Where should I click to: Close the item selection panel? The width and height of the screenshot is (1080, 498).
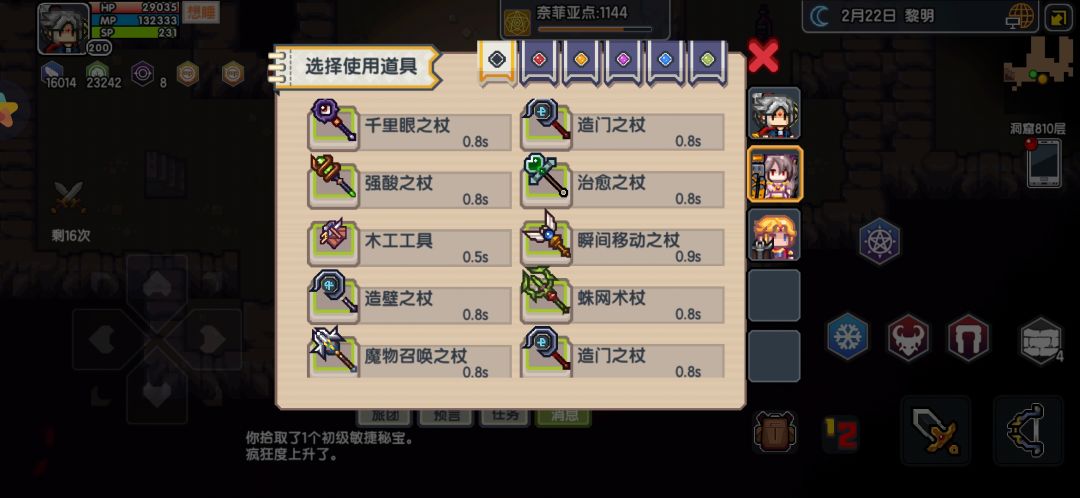click(x=763, y=56)
